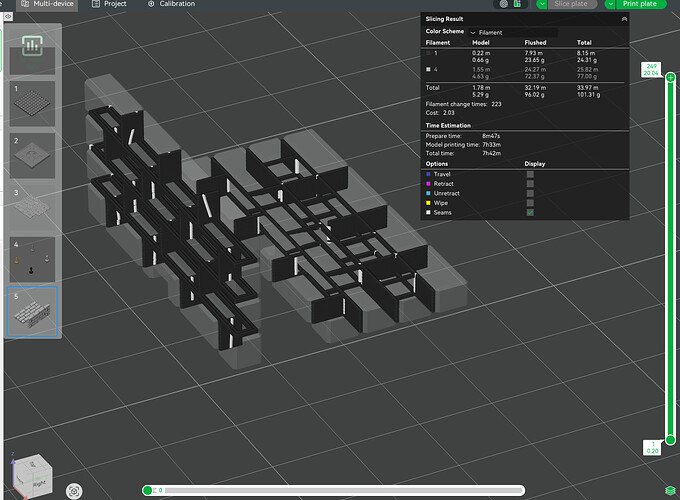Open the Print plate dropdown arrow
The image size is (680, 500).
coord(610,4)
